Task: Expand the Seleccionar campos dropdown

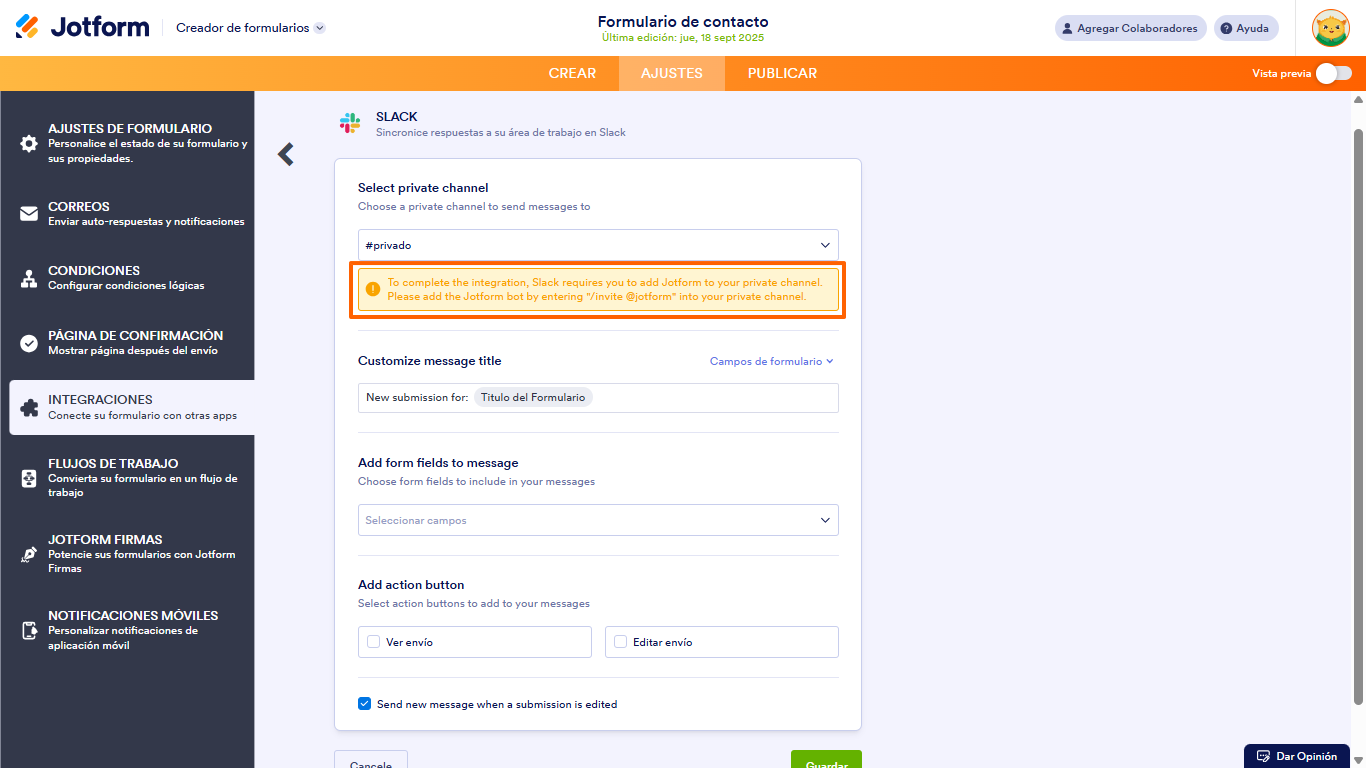Action: 598,520
